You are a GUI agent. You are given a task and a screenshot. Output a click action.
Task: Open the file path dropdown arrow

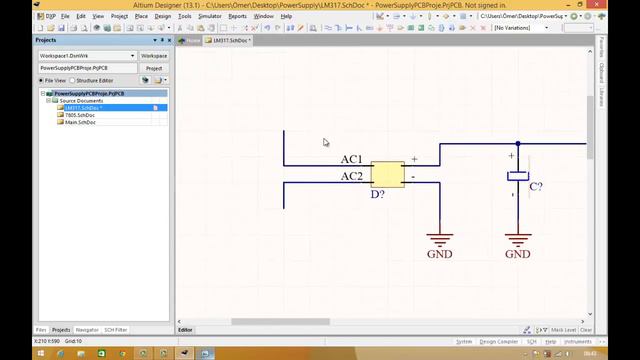tap(566, 16)
